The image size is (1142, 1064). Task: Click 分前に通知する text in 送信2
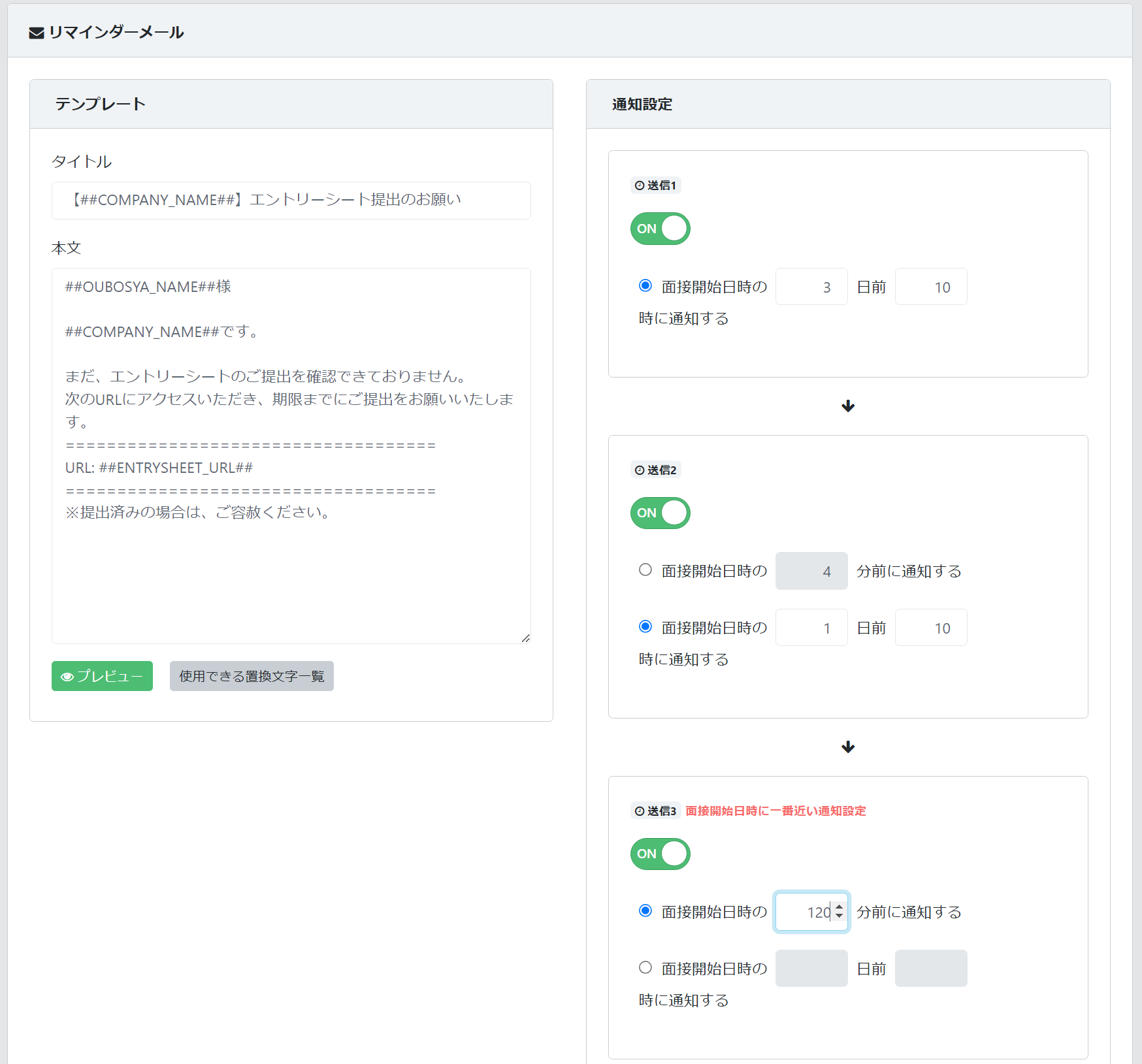pos(909,572)
